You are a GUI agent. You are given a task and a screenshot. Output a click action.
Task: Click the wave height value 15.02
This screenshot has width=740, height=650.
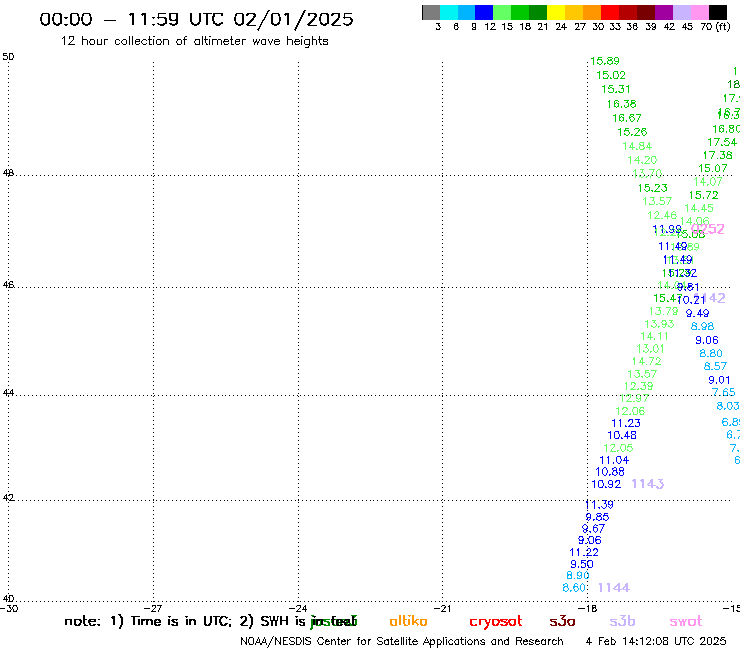611,75
